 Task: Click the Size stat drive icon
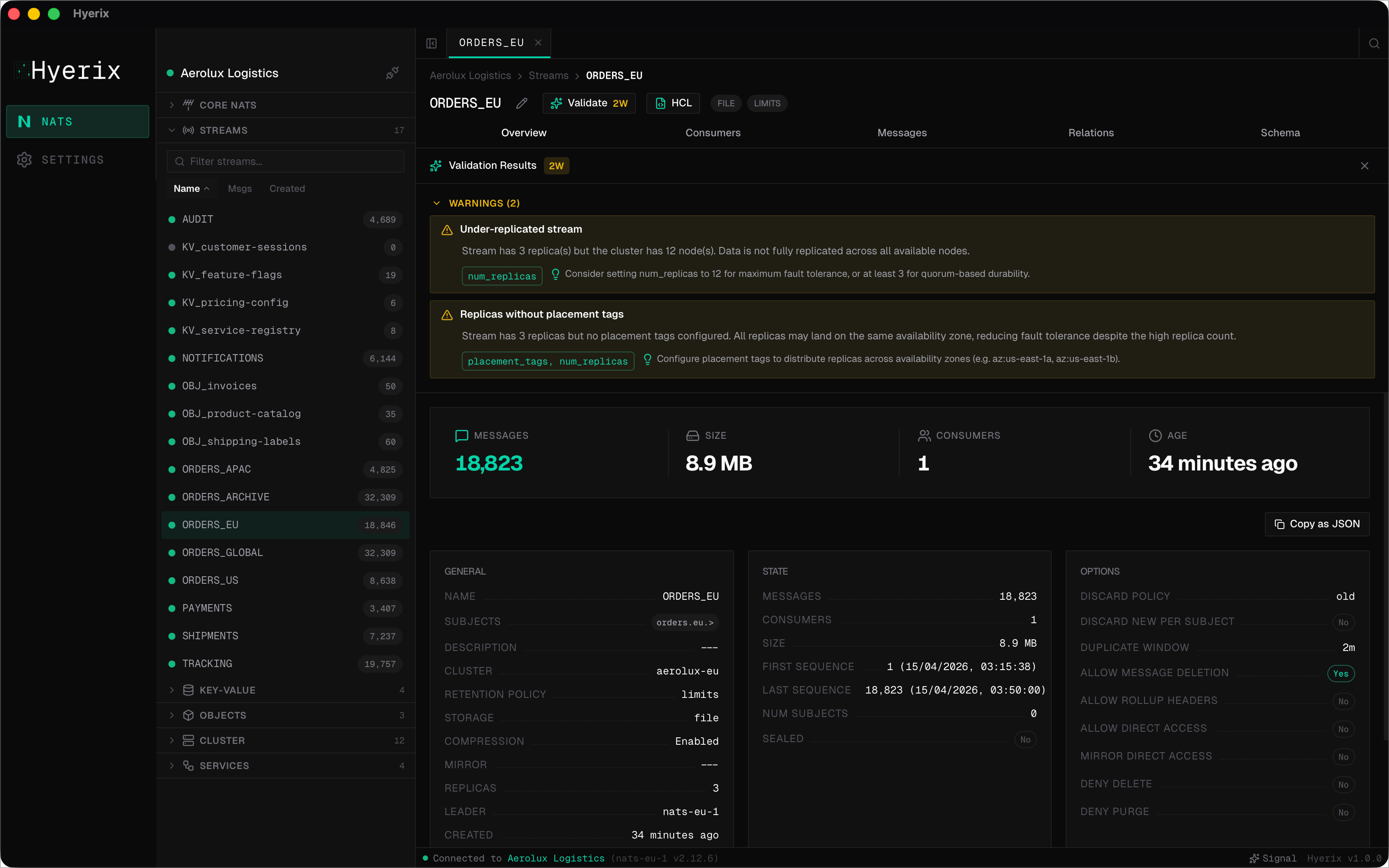(693, 436)
